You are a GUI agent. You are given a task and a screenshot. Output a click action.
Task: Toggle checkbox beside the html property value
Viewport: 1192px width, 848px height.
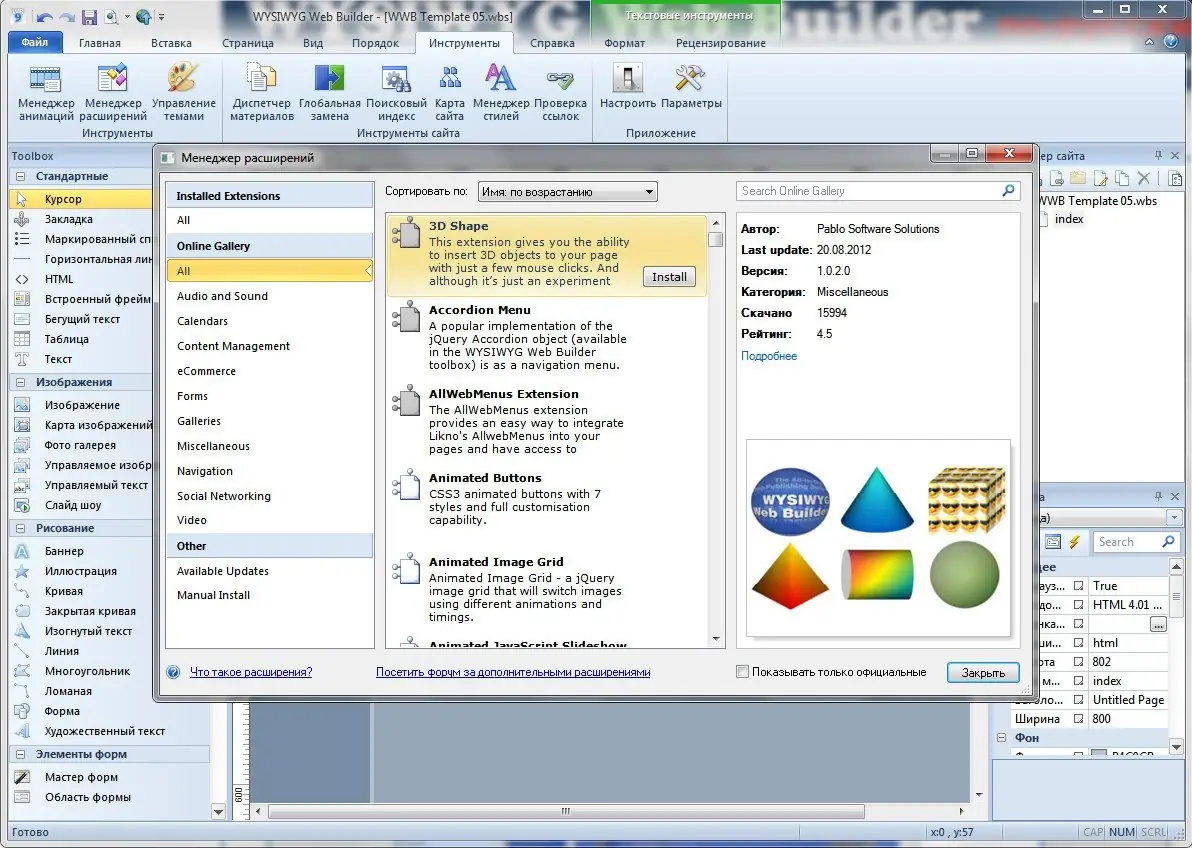[x=1078, y=643]
